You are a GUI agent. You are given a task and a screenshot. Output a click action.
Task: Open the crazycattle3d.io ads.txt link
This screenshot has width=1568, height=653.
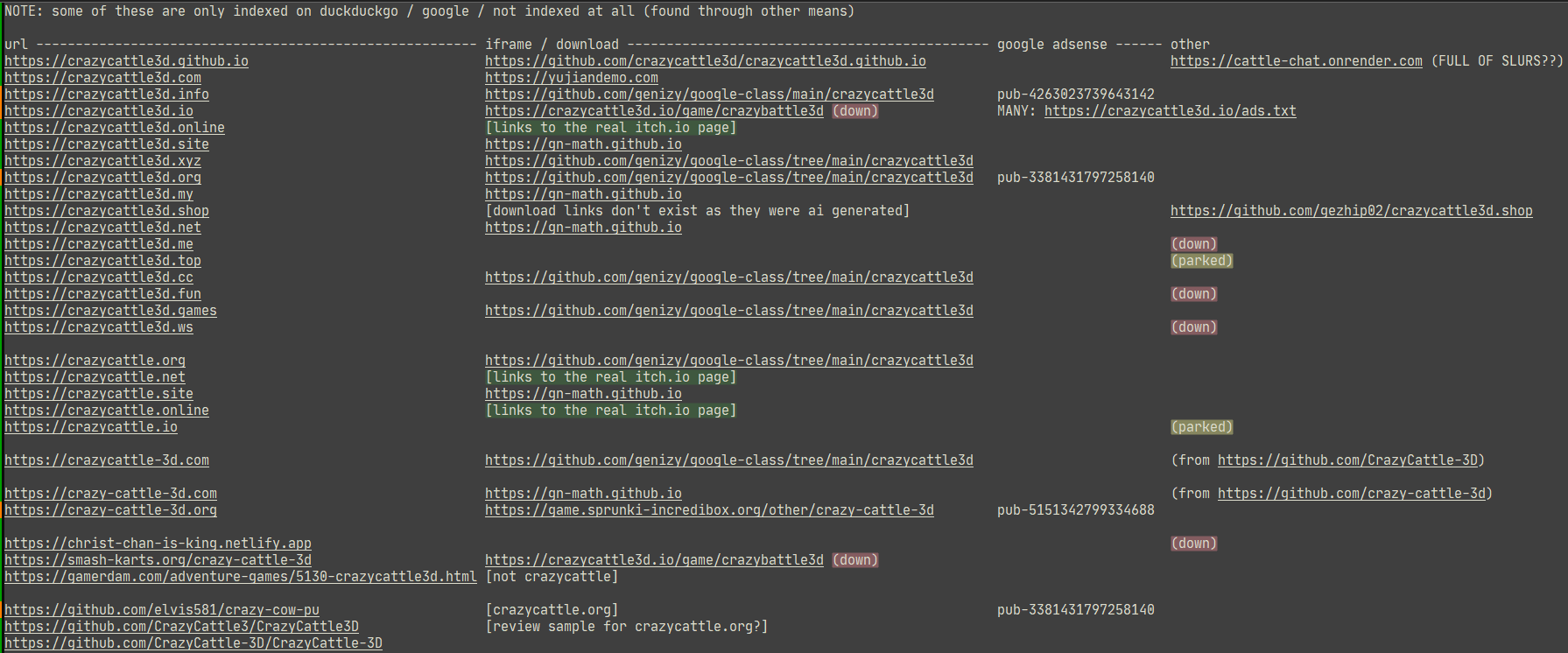click(x=1170, y=111)
